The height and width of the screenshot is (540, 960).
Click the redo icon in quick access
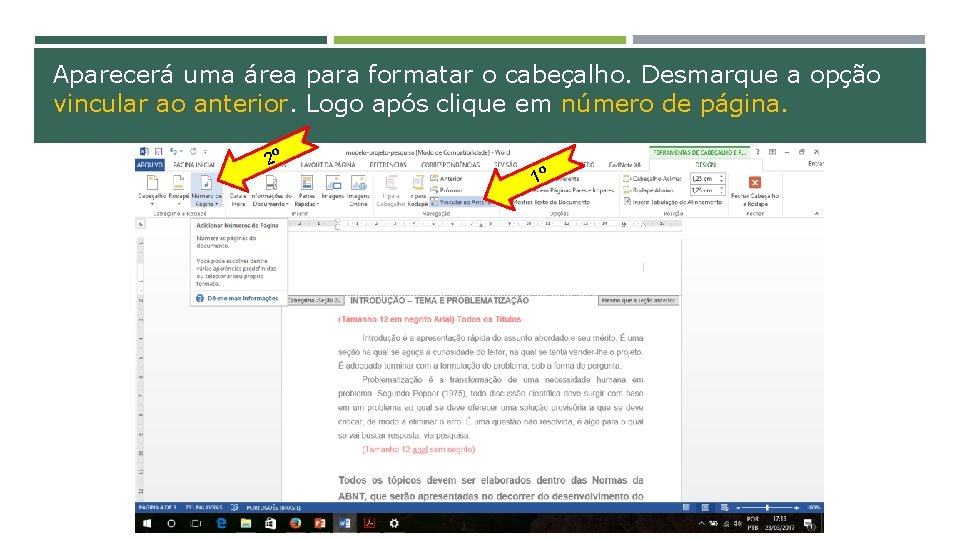click(193, 151)
